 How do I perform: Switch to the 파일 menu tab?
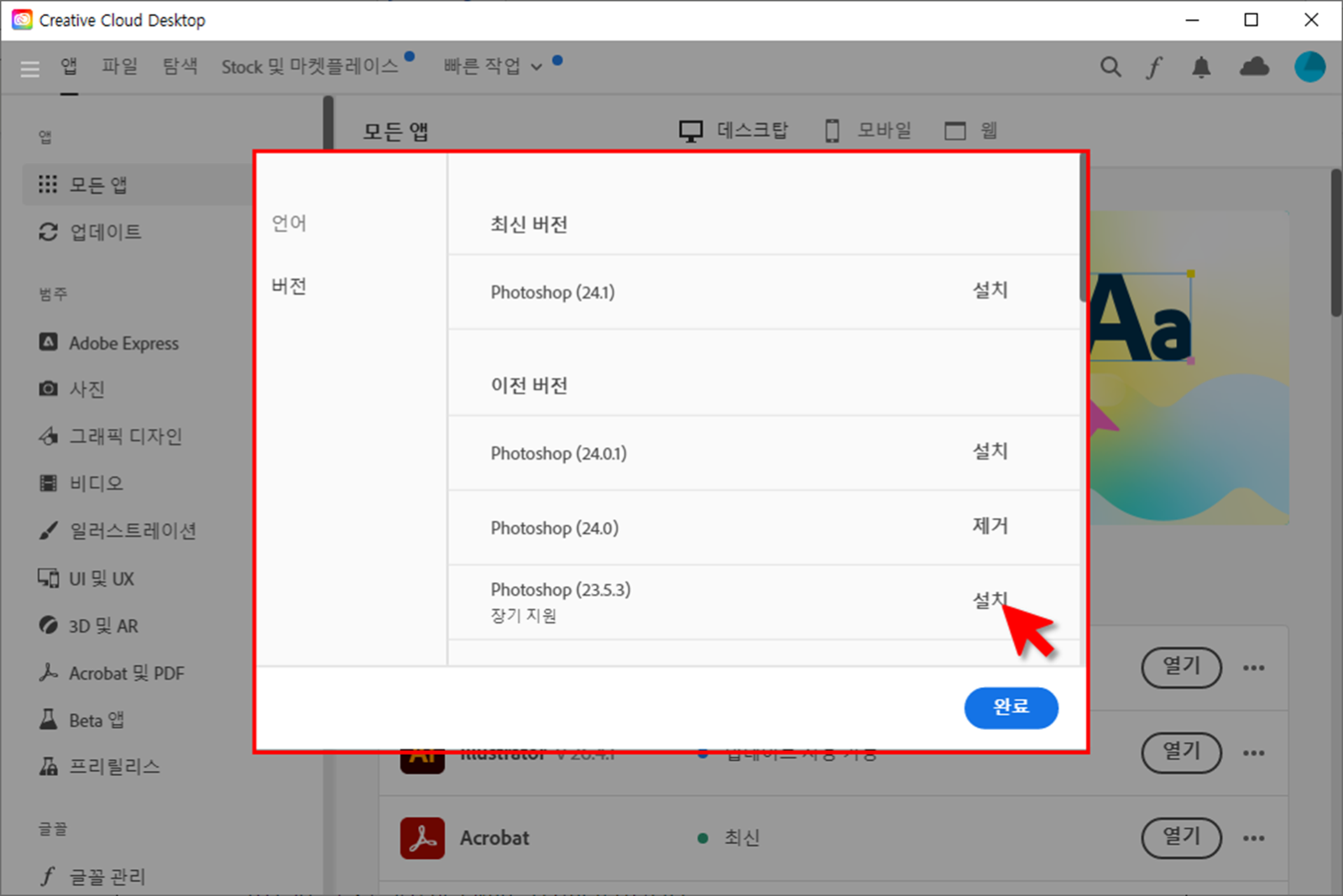pos(119,66)
